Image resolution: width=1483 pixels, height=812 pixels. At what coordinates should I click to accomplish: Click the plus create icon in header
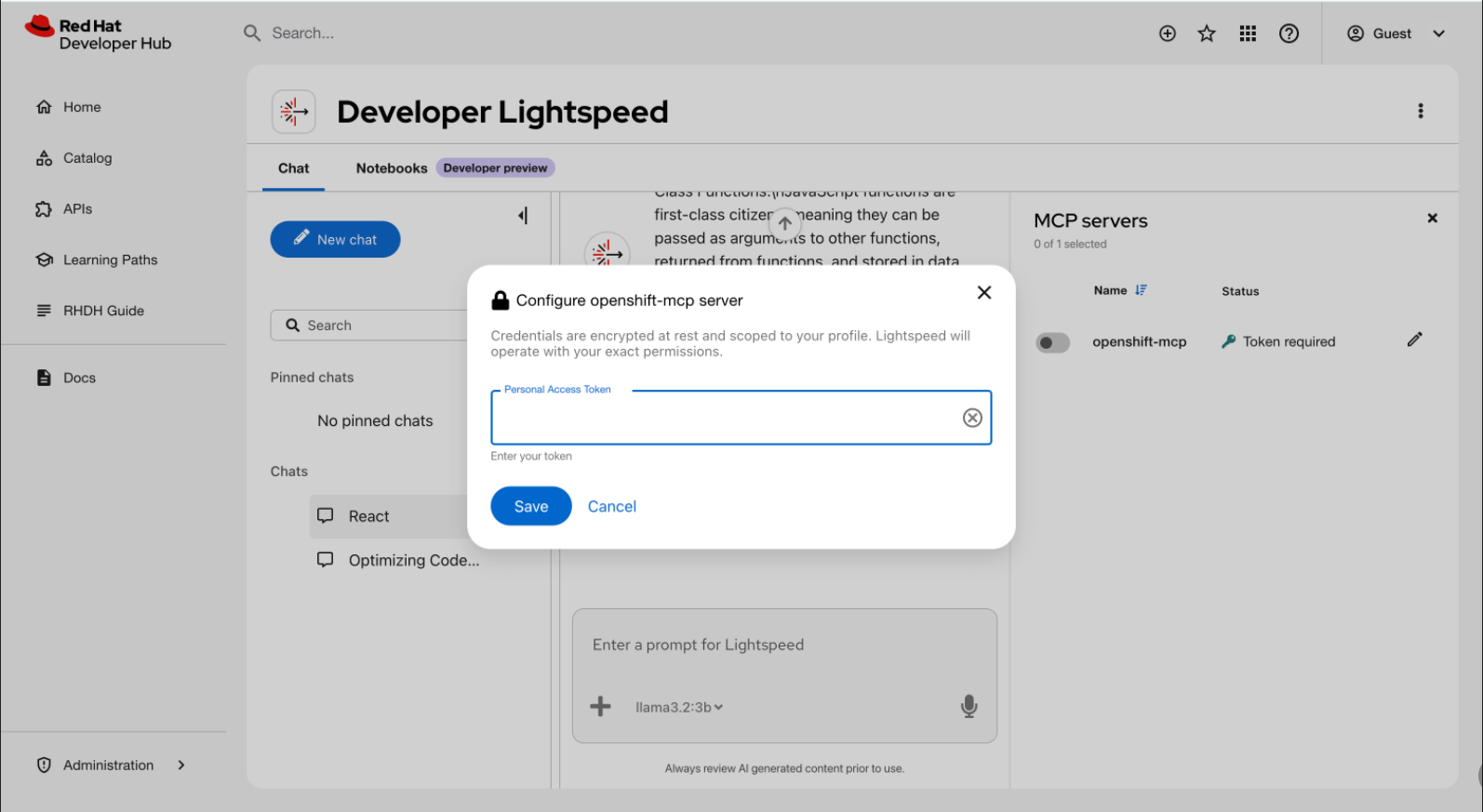coord(1168,33)
